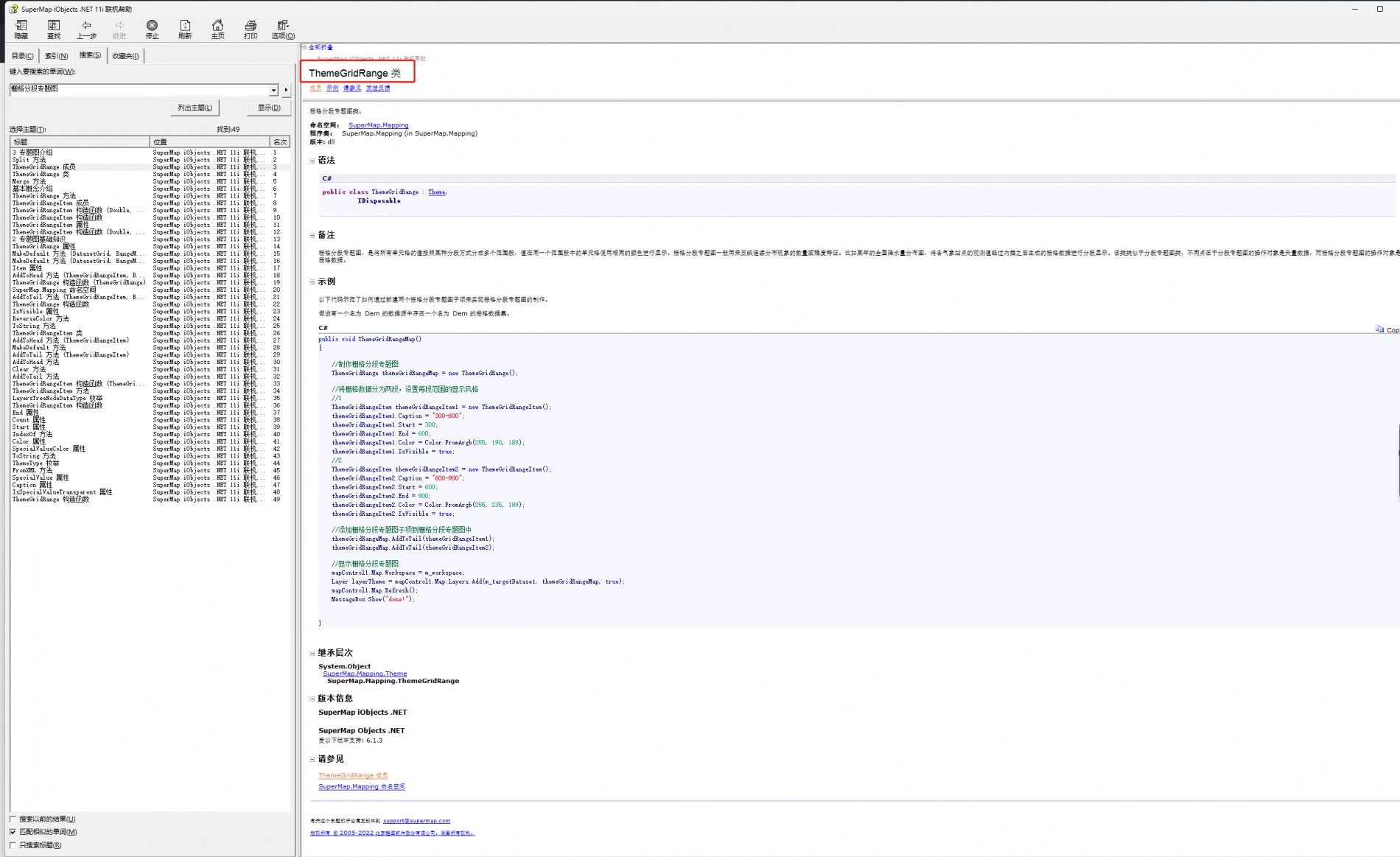1400x857 pixels.
Task: Click the 列出主题(L) button
Action: [195, 108]
